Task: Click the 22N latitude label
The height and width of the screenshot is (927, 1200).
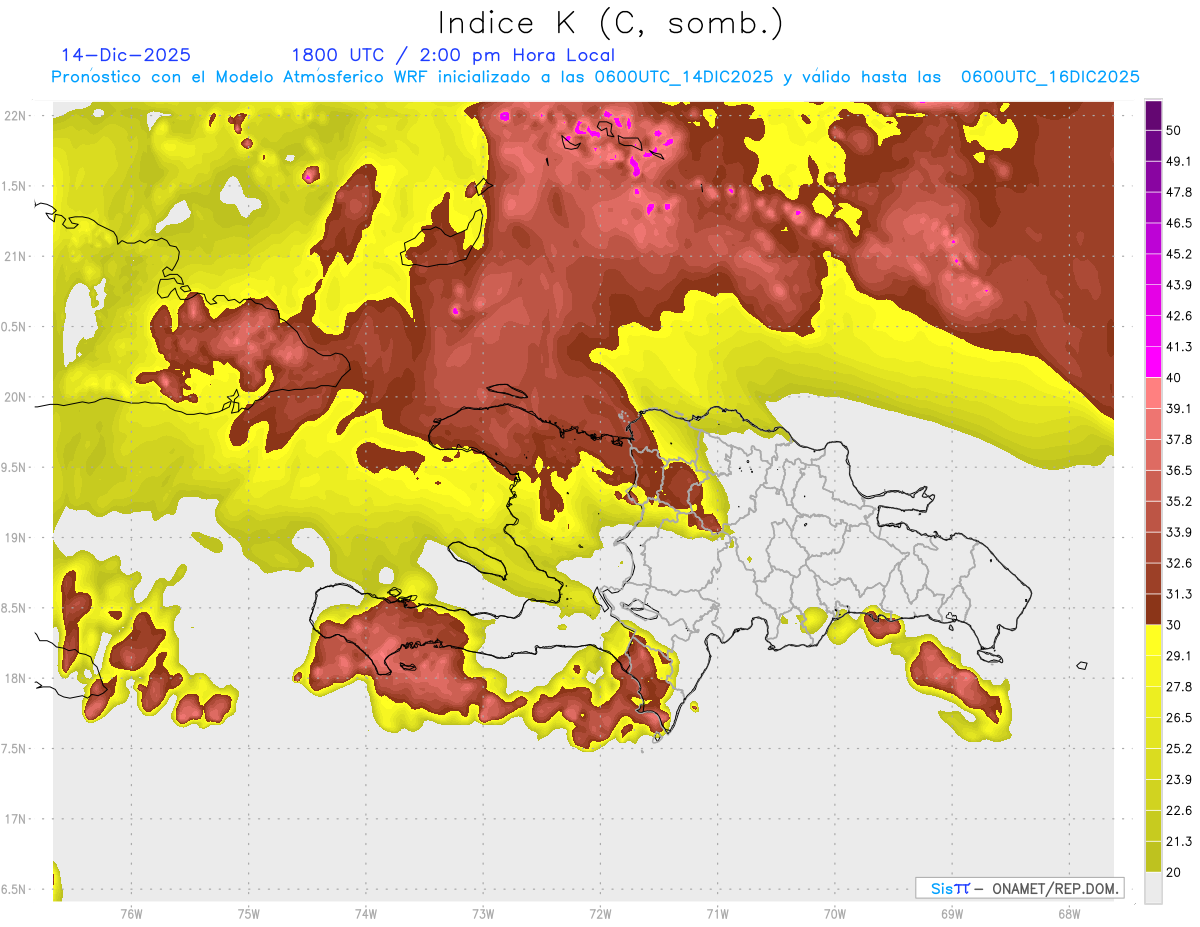Action: (16, 116)
